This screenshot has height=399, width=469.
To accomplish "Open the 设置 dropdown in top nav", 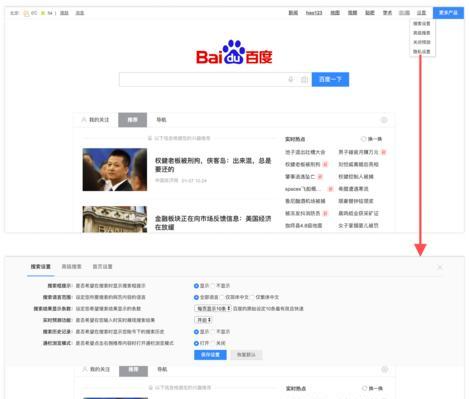I will 421,13.
